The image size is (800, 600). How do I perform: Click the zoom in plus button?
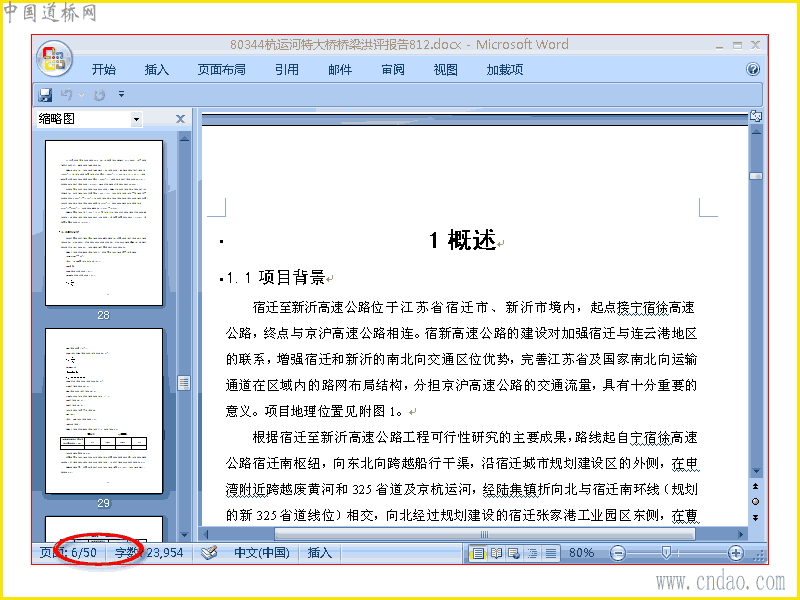click(735, 553)
